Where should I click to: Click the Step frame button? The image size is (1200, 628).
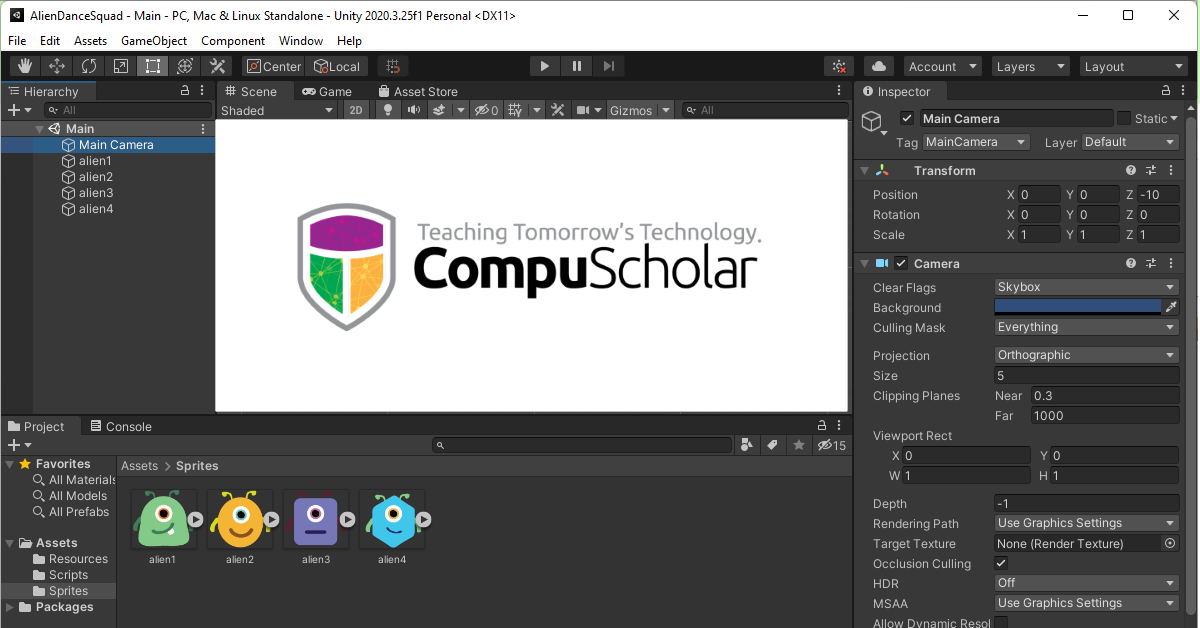609,66
